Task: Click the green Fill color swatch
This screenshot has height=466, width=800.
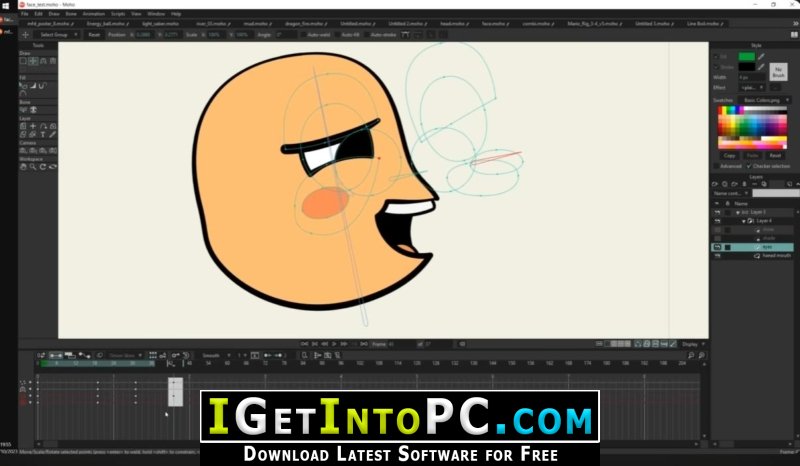Action: pos(746,57)
